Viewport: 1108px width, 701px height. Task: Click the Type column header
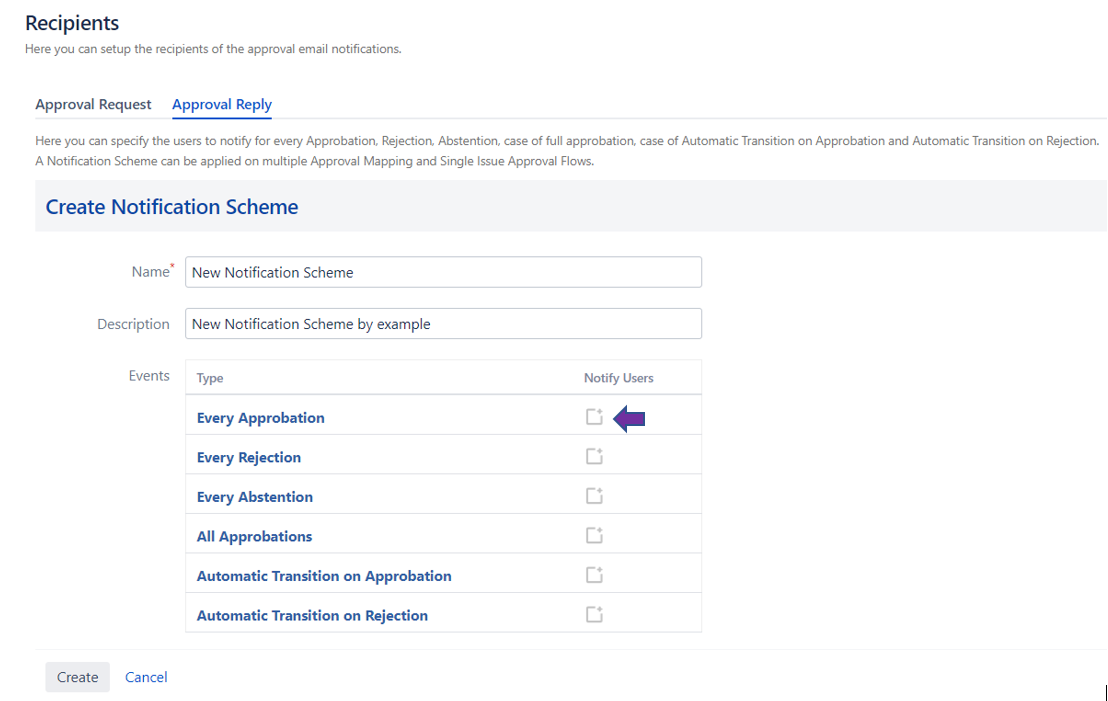click(210, 378)
